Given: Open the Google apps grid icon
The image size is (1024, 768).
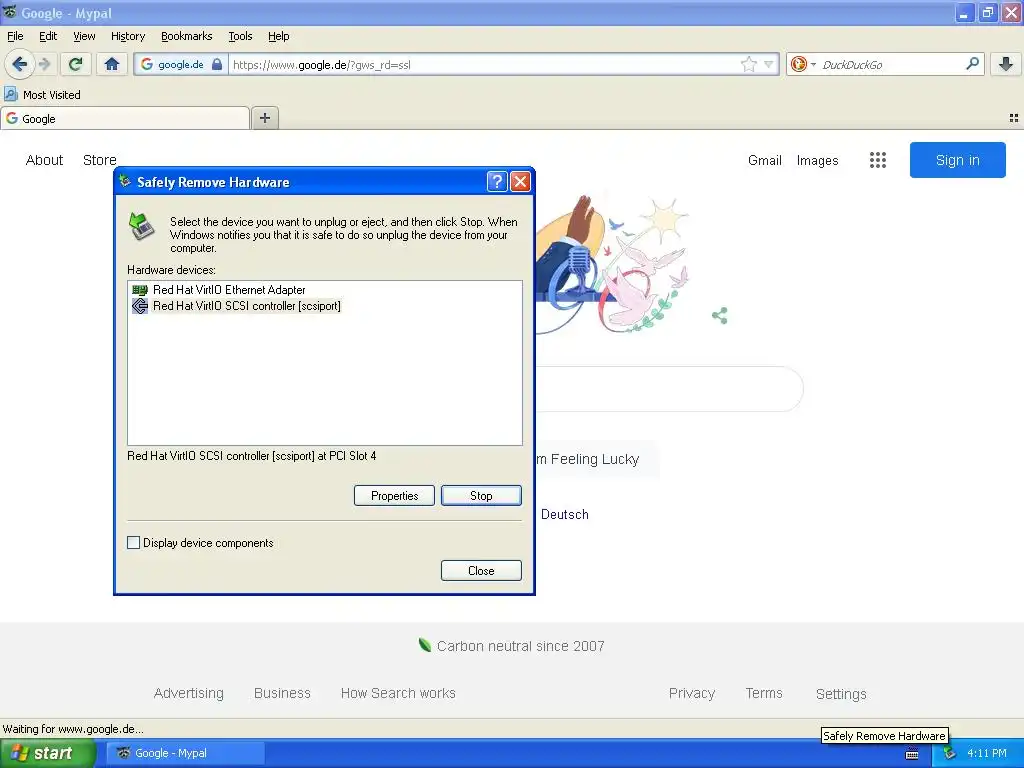Looking at the screenshot, I should pyautogui.click(x=878, y=160).
